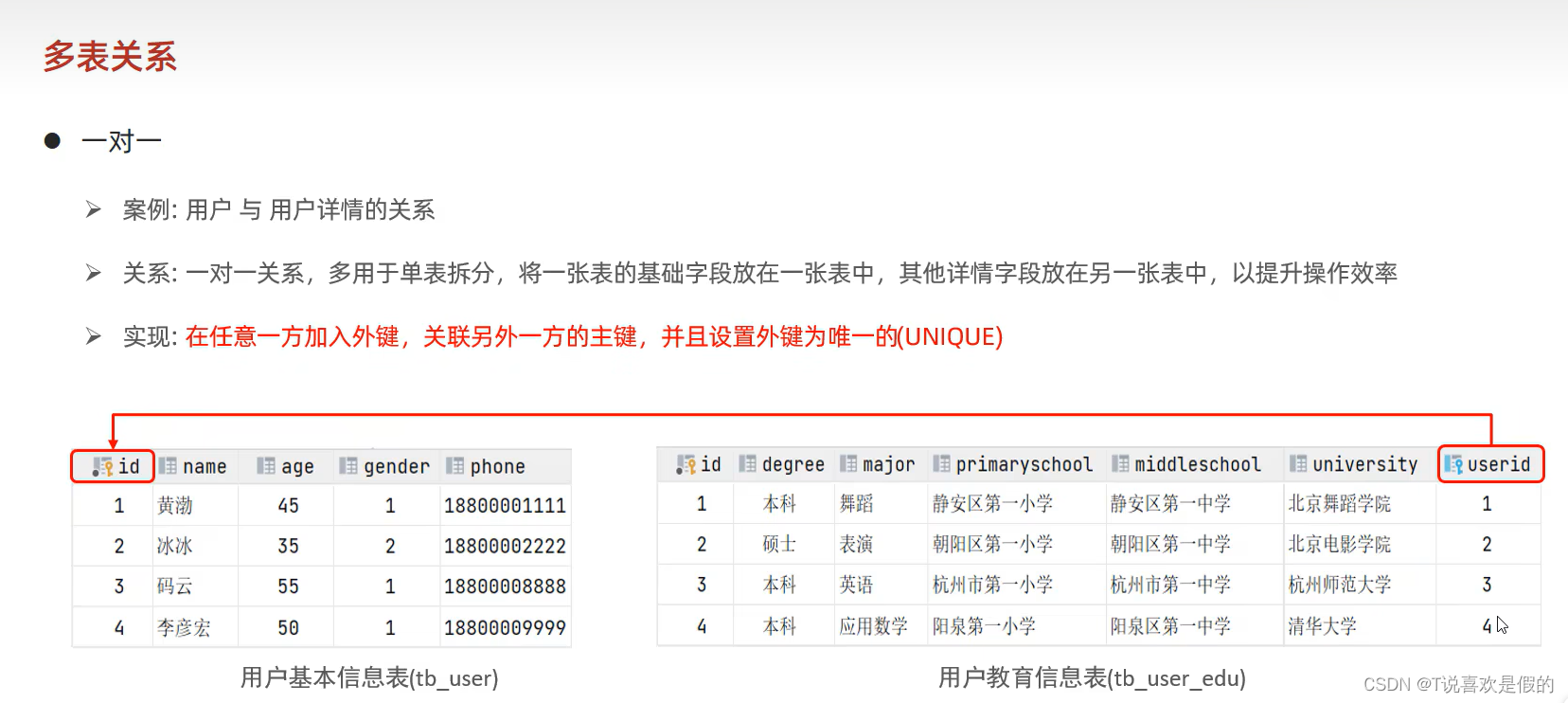Click the column icon beside major header
Viewport: 1568px width, 703px height.
[848, 464]
